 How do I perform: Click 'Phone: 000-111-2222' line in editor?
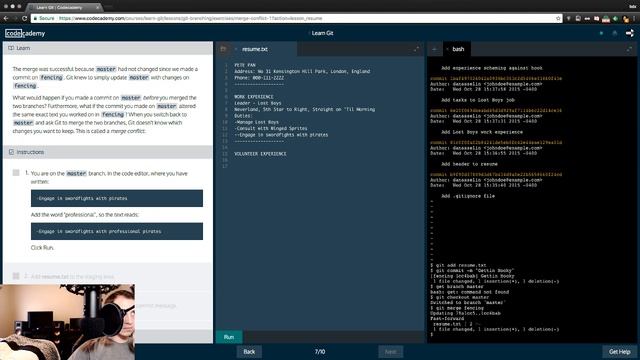(x=259, y=78)
